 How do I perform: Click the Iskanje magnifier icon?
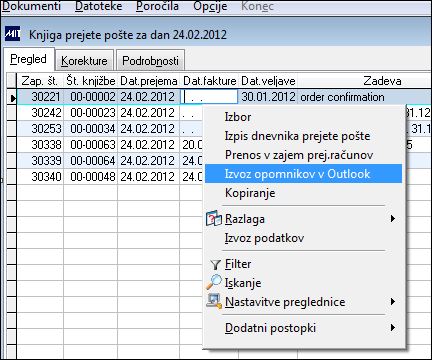coord(214,282)
